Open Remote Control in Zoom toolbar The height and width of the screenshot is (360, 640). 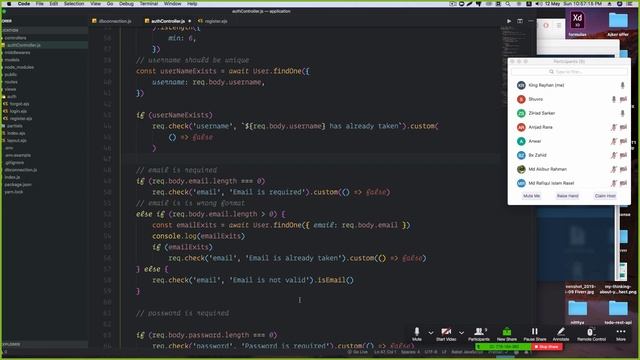click(x=591, y=333)
